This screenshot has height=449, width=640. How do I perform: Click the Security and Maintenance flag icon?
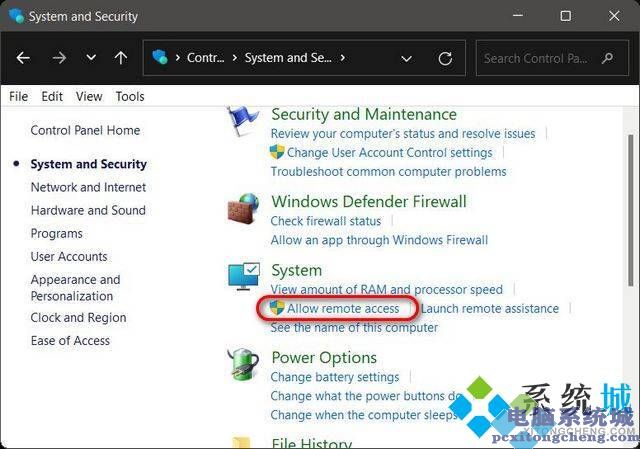(243, 120)
